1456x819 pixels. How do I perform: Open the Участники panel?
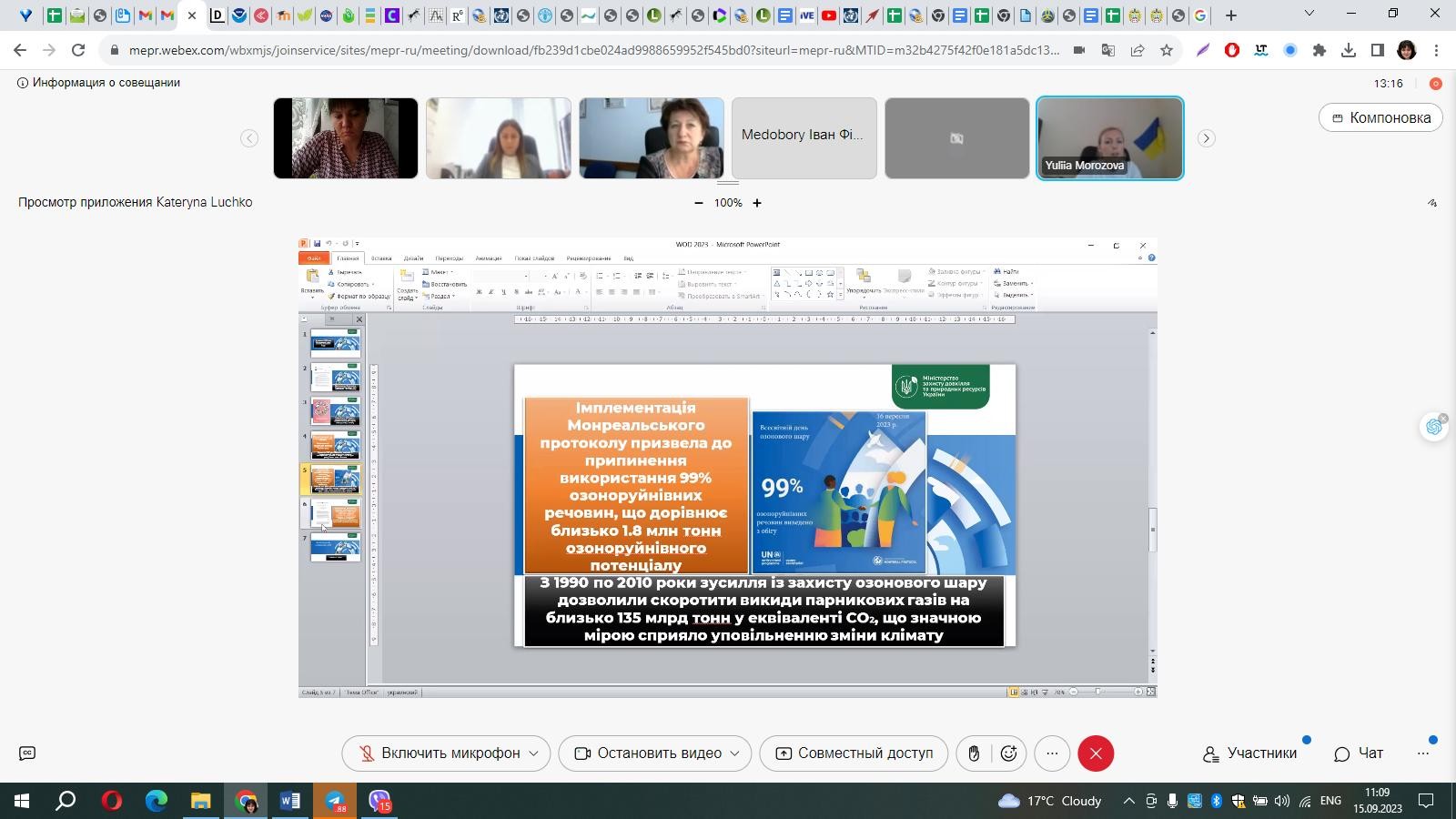pyautogui.click(x=1249, y=753)
